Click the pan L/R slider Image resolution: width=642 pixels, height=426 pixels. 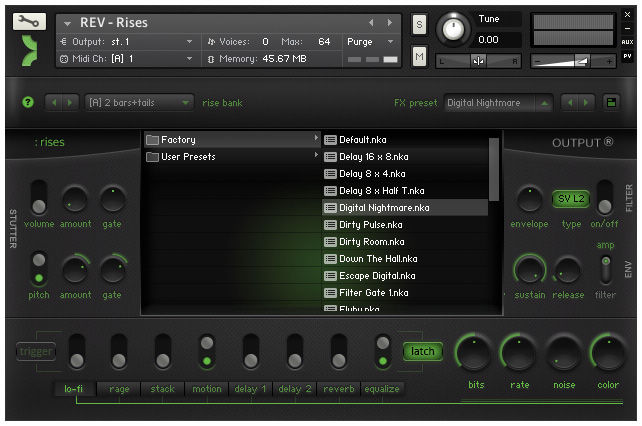point(478,61)
